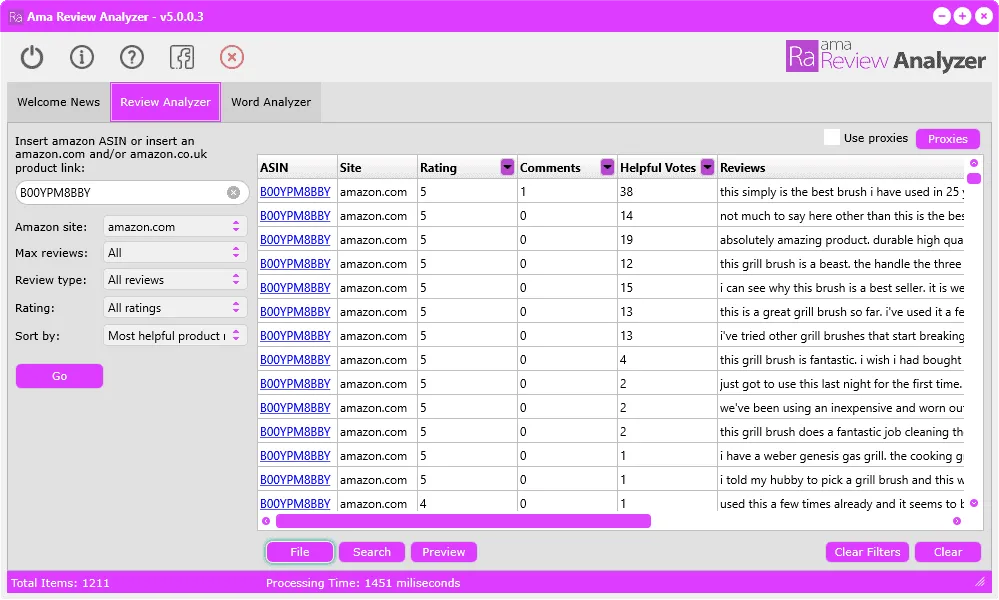Select review 'i told my hubby to pick'
The image size is (999, 600).
click(x=841, y=480)
